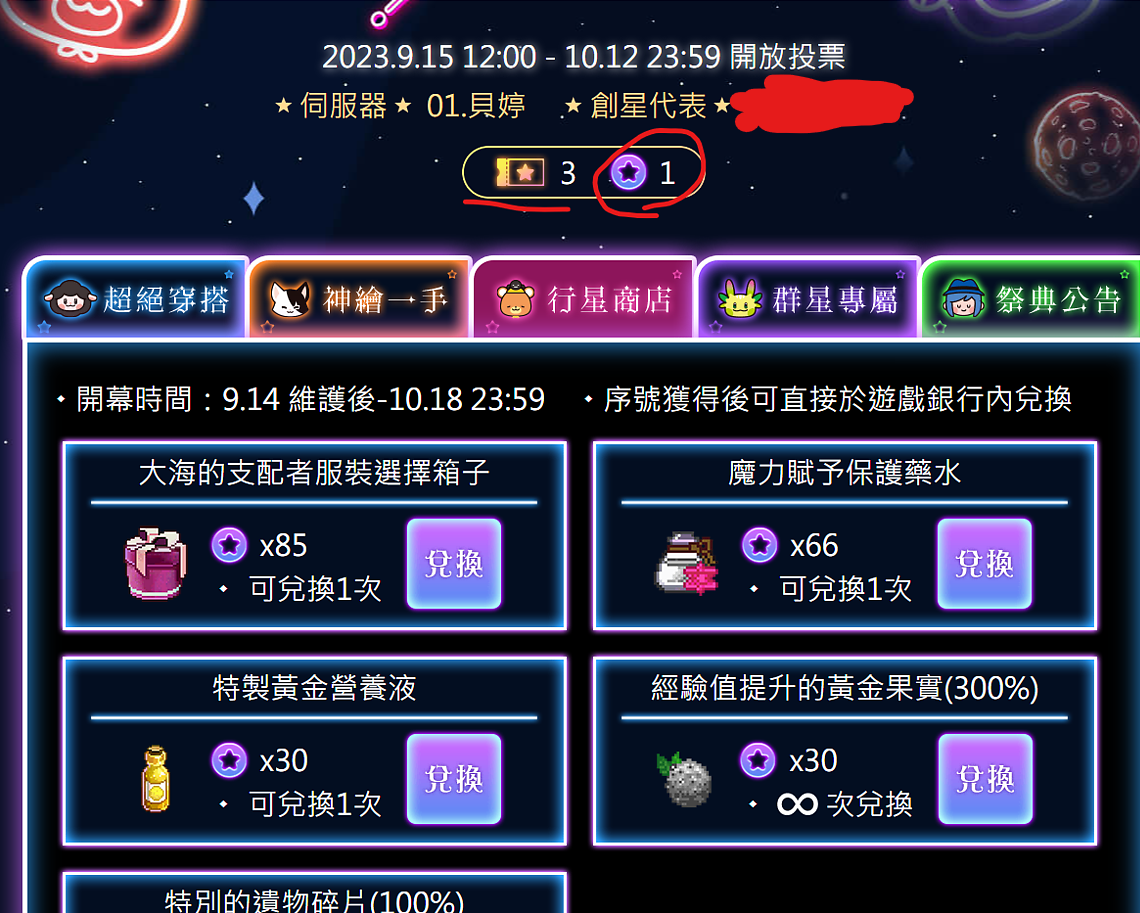Open the 超絕穿搭 tab
1140x913 pixels.
point(136,298)
